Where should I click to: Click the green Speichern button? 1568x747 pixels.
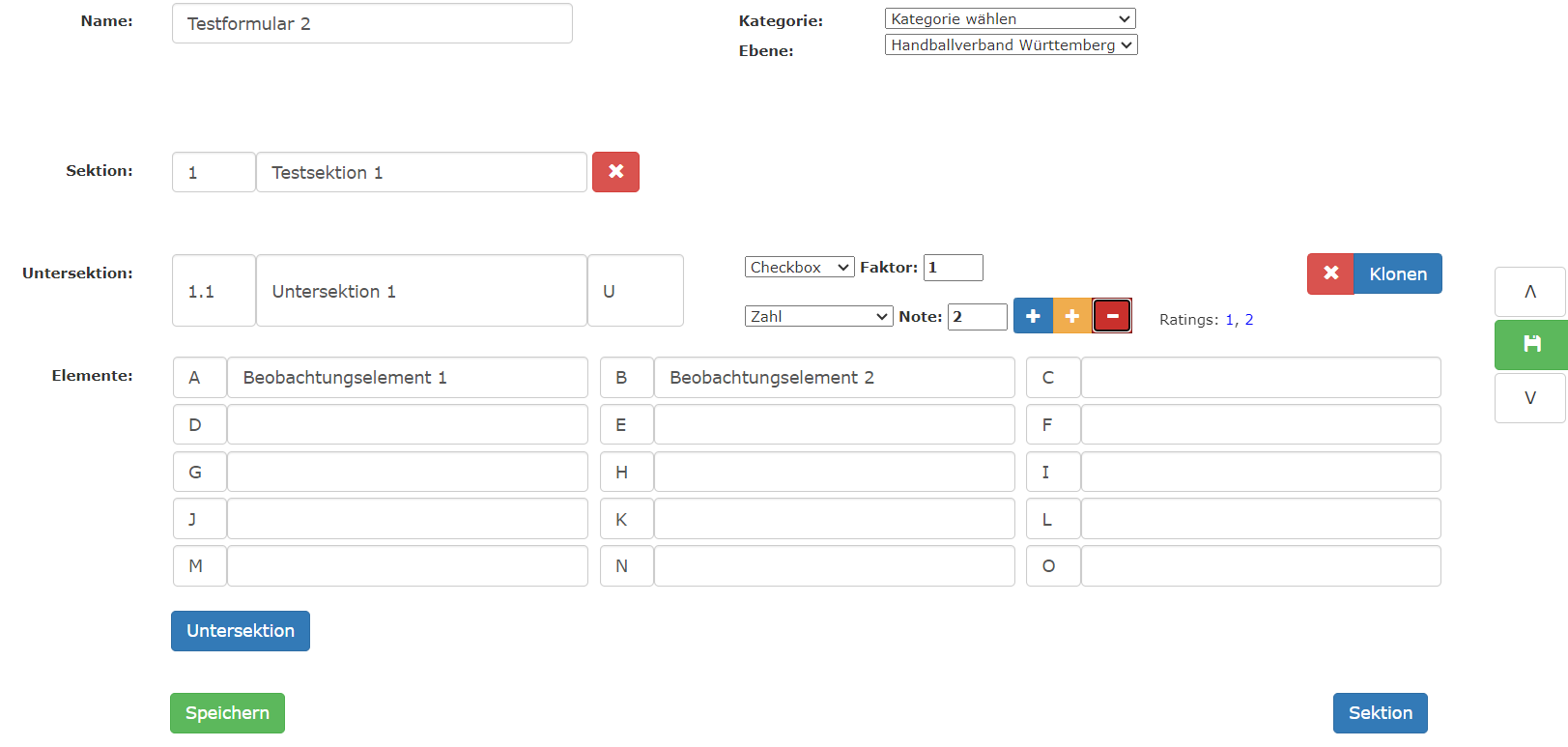click(x=227, y=713)
